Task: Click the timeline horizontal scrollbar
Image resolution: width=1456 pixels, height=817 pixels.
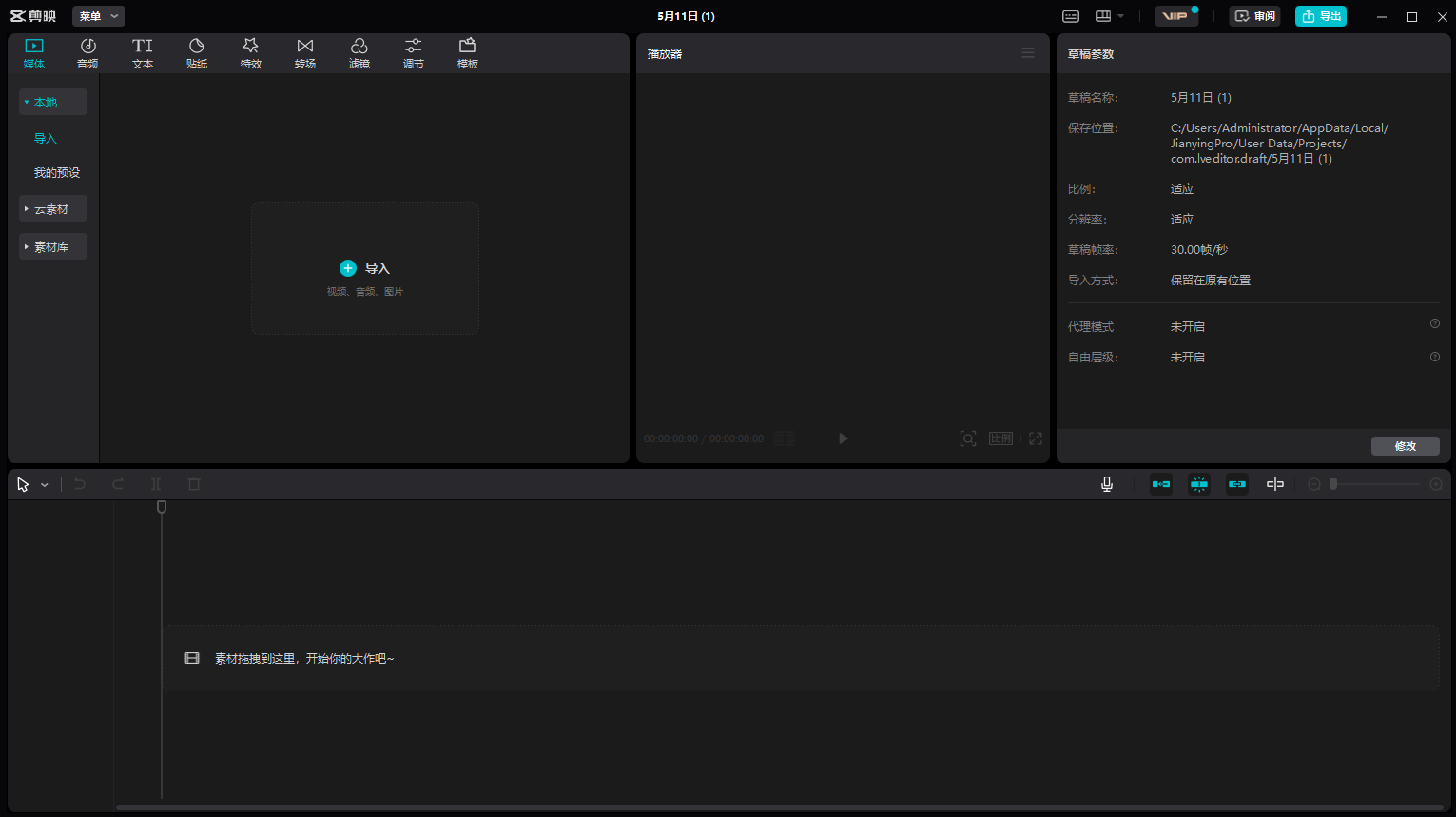Action: pyautogui.click(x=779, y=807)
